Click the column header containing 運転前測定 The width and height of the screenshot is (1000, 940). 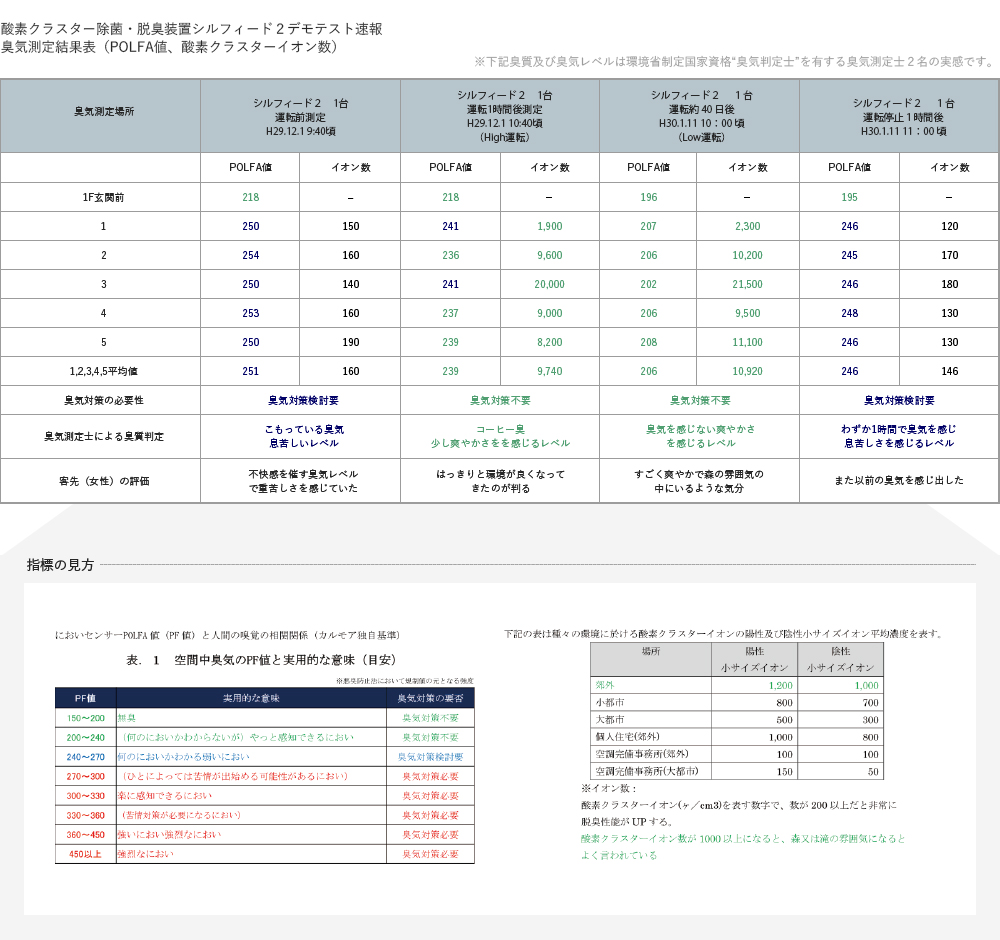pyautogui.click(x=300, y=117)
